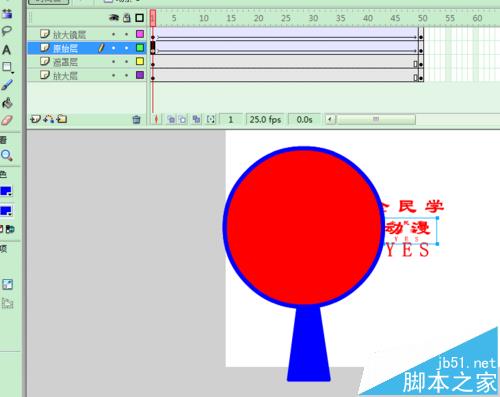Click the first icon in tool options section
This screenshot has height=397, width=500.
pyautogui.click(x=7, y=284)
